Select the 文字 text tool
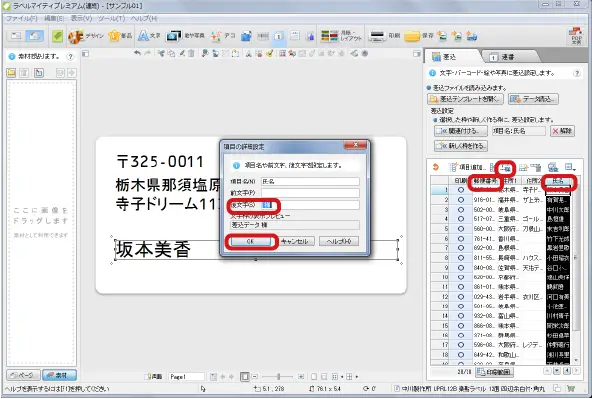The width and height of the screenshot is (592, 399). point(148,36)
